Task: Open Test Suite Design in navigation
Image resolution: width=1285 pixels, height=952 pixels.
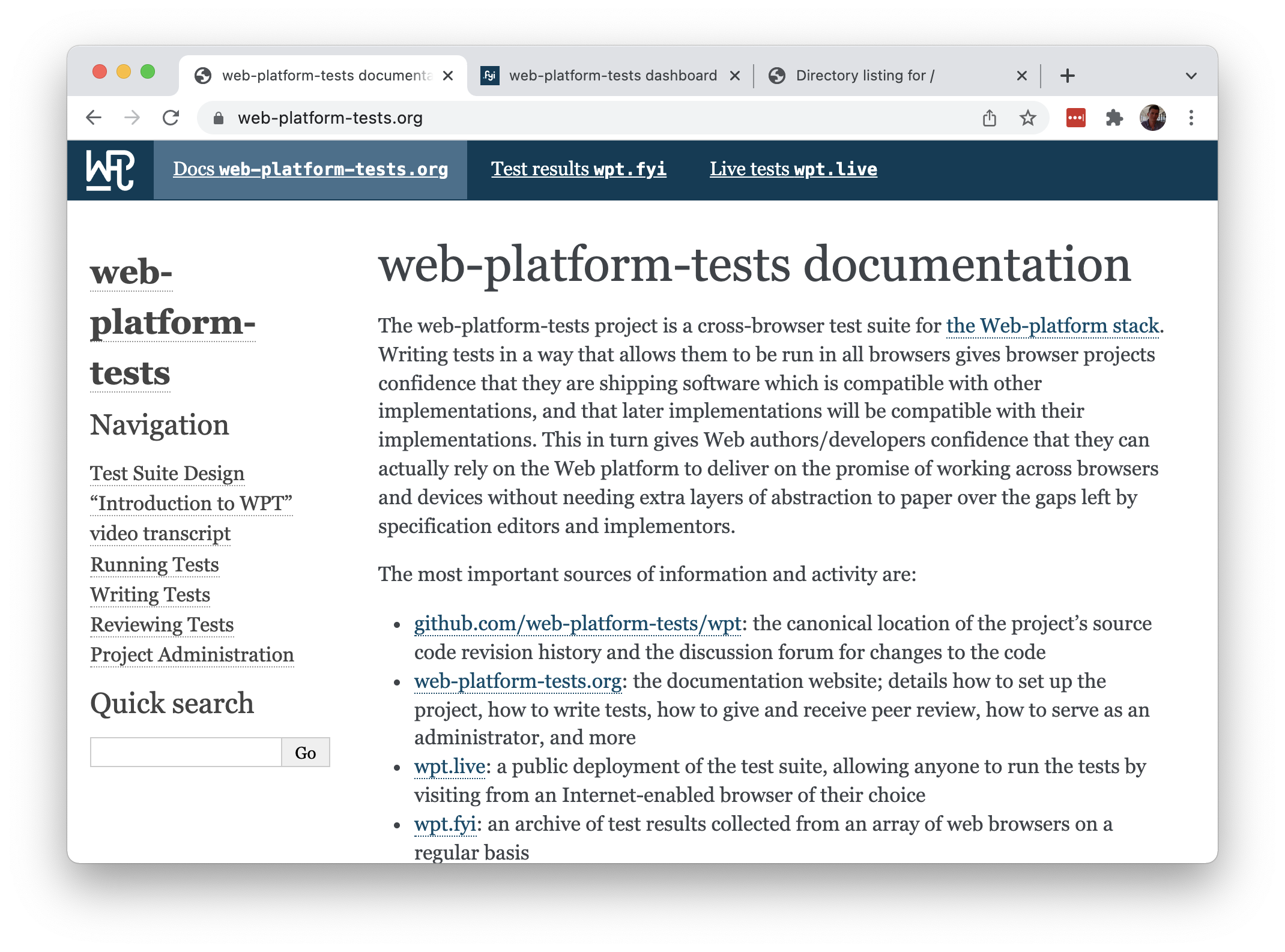Action: 167,473
